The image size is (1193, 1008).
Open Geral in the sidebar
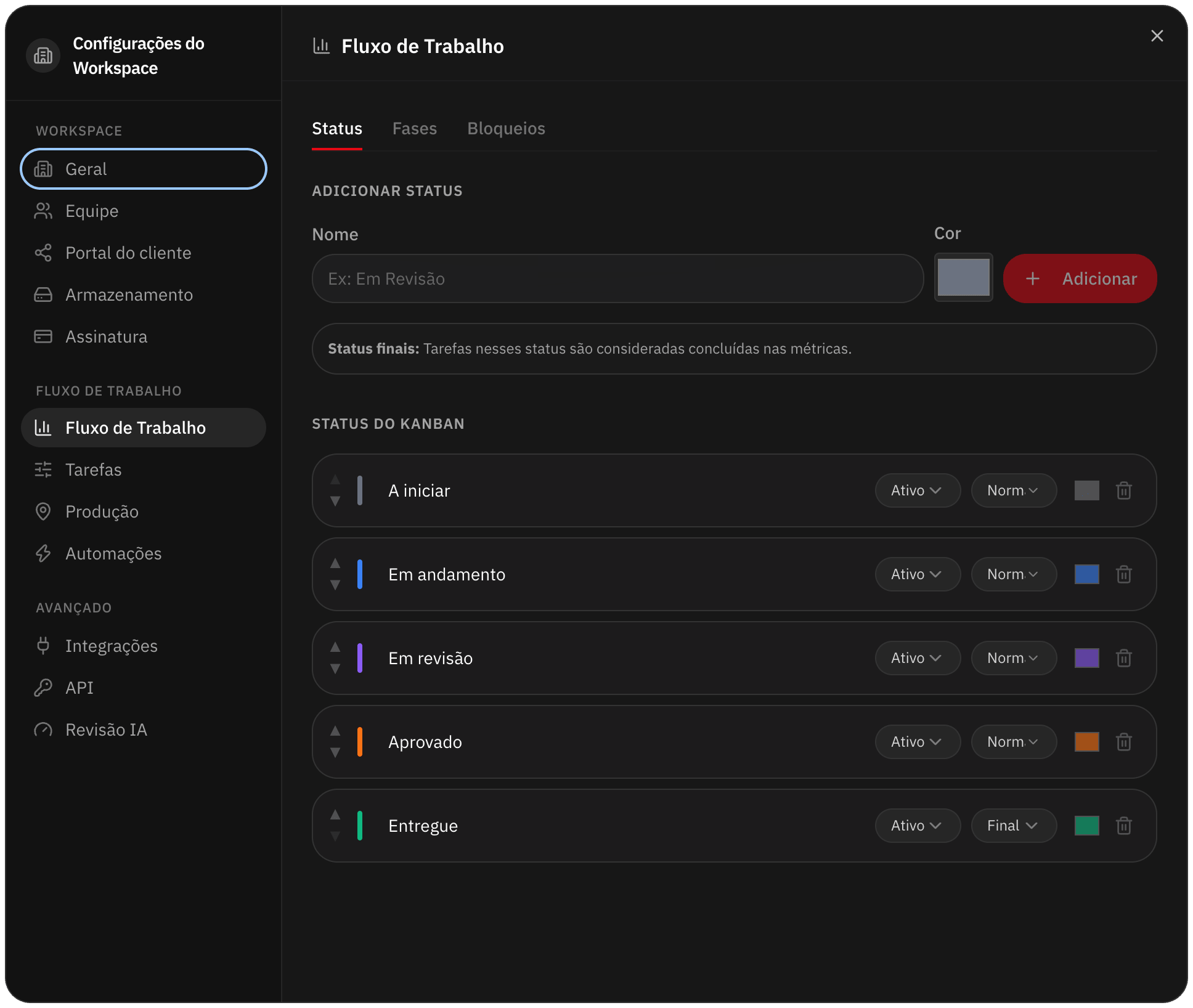143,169
